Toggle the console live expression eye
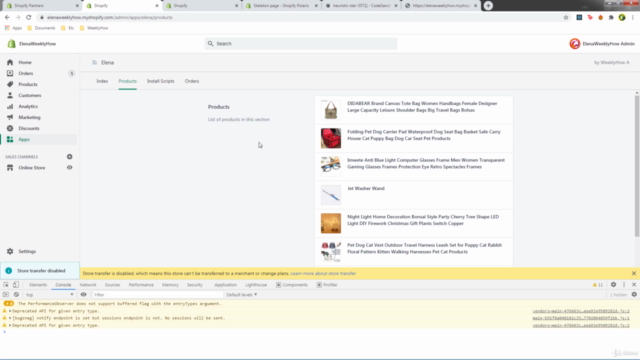The image size is (640, 360). click(x=83, y=295)
